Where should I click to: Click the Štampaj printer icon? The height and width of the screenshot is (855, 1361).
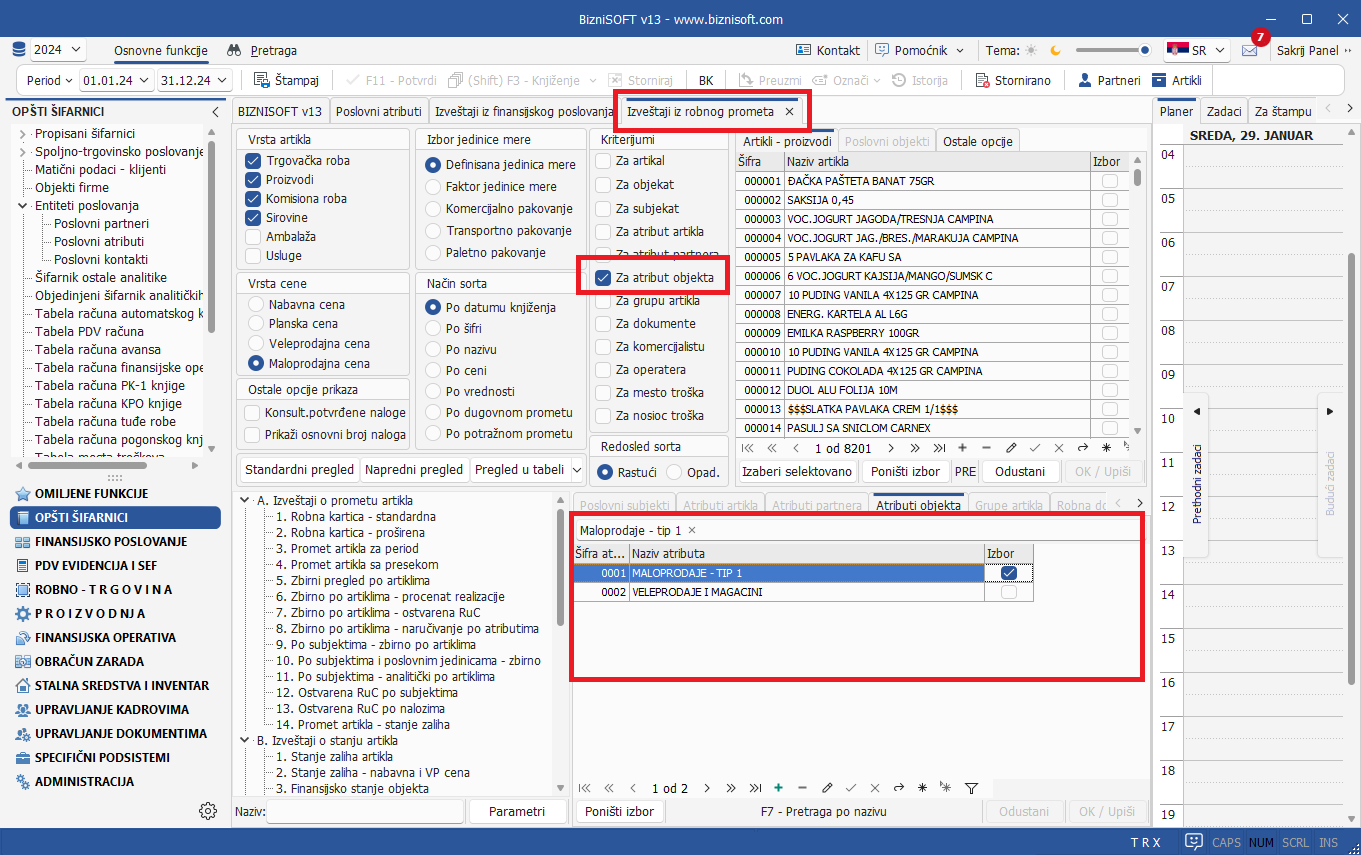[x=262, y=80]
